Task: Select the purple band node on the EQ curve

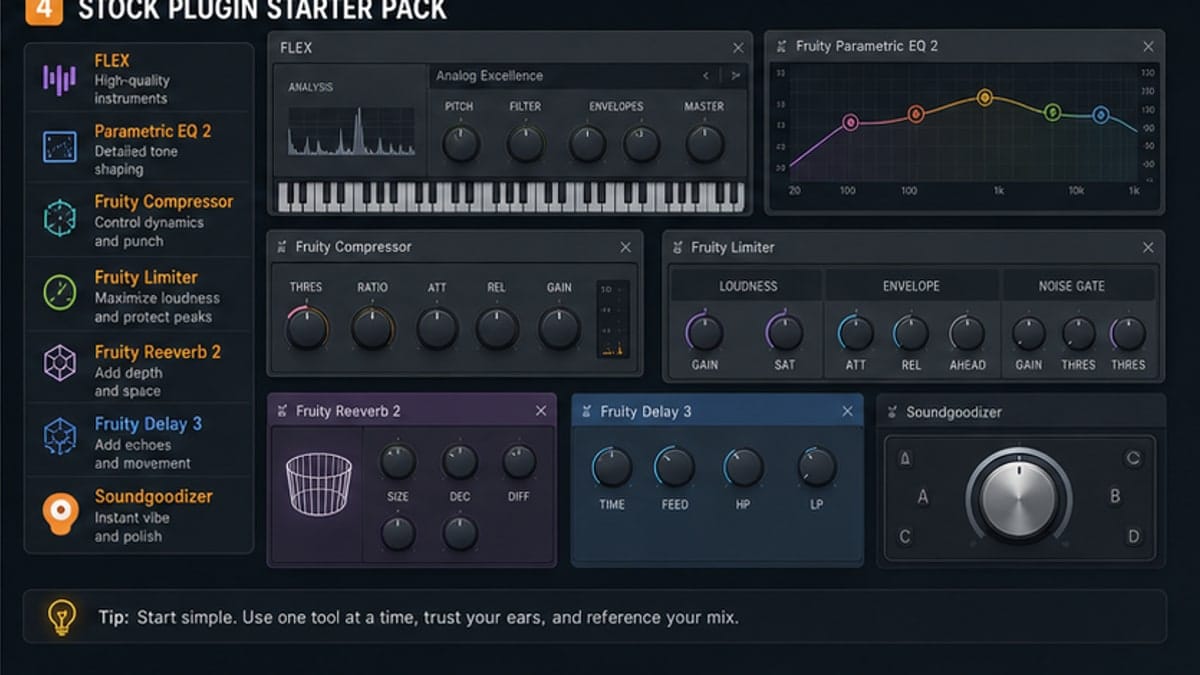Action: pos(851,123)
